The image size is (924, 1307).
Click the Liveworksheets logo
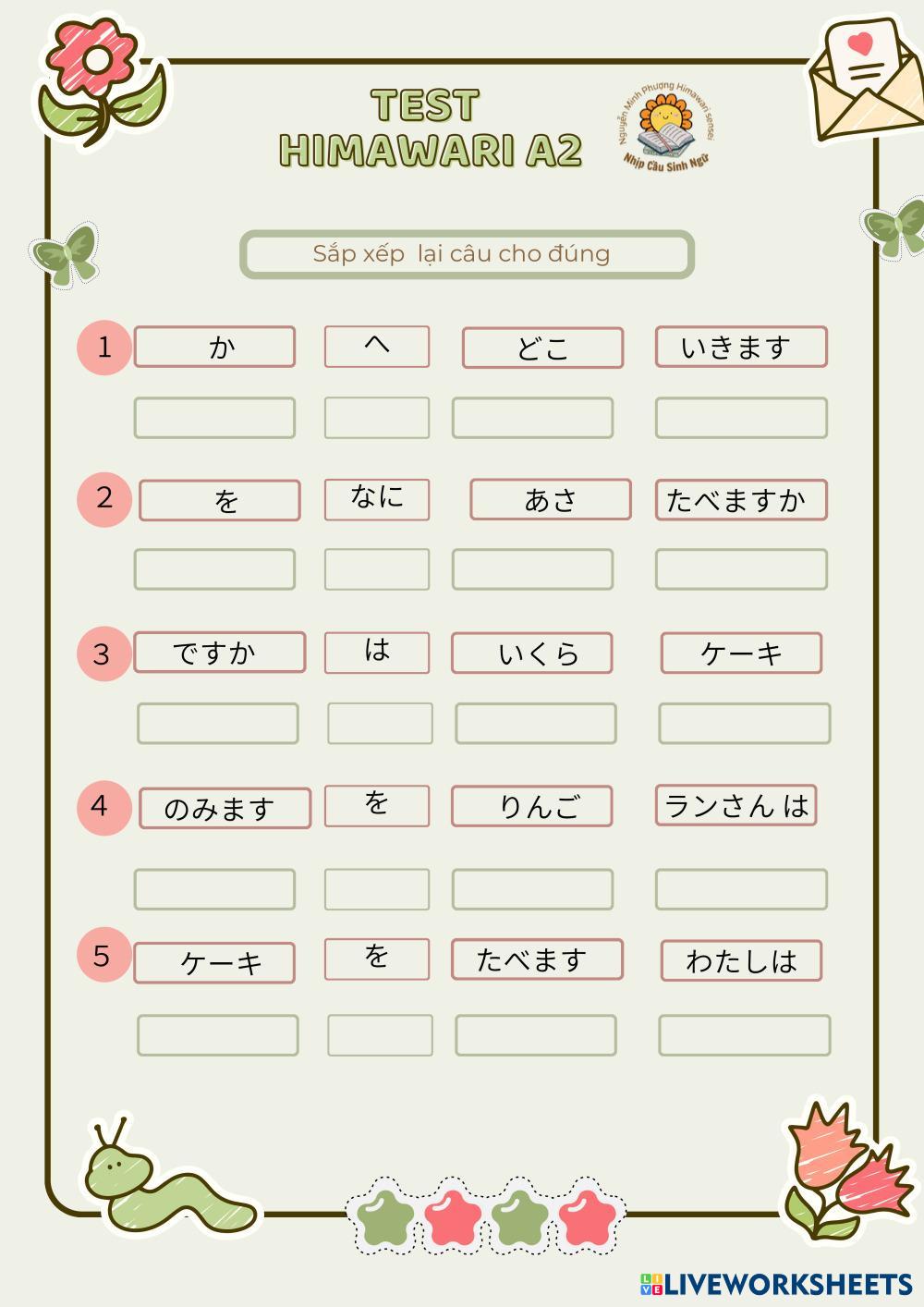click(776, 1283)
